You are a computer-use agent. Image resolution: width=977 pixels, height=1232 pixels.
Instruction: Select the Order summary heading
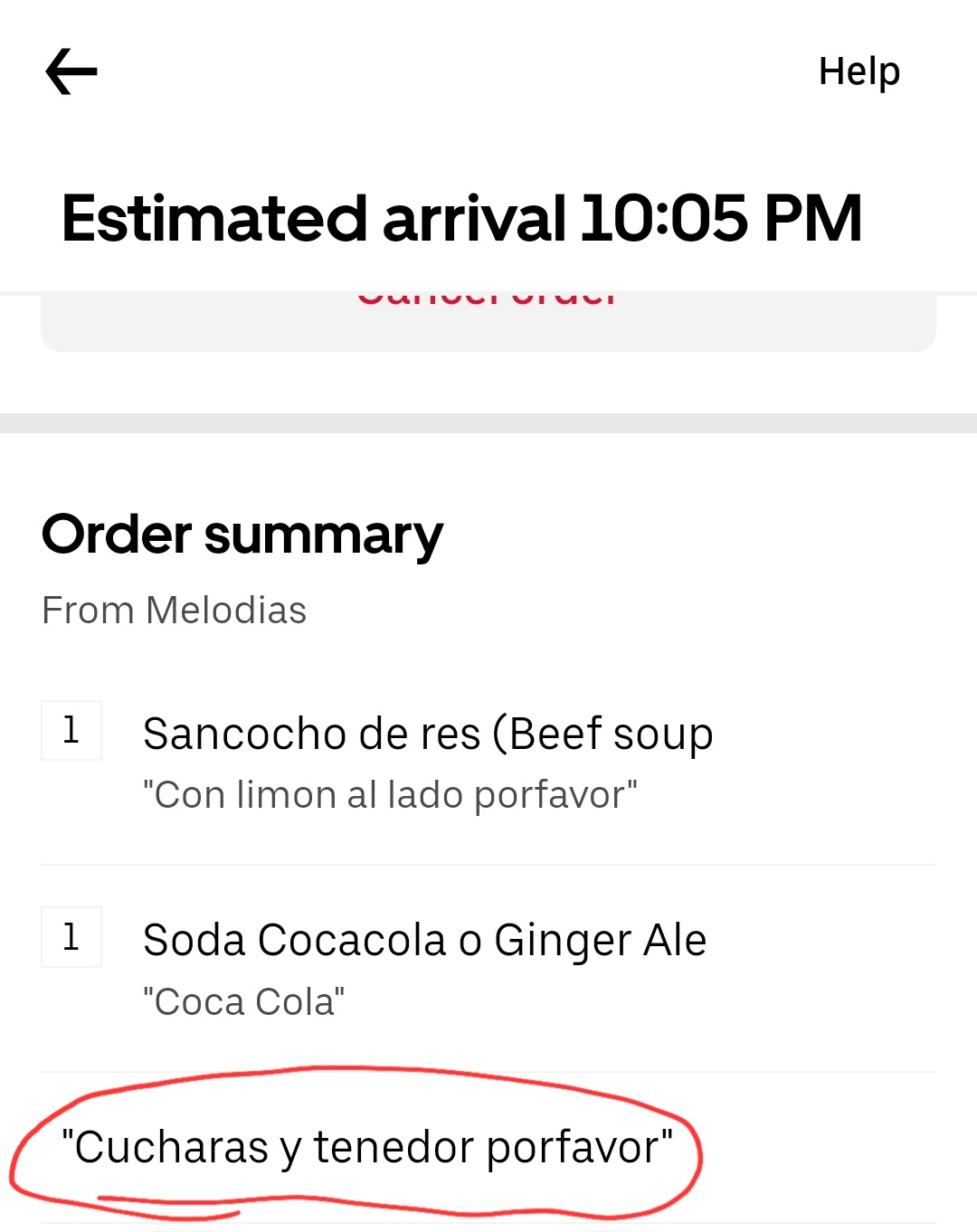click(x=242, y=535)
